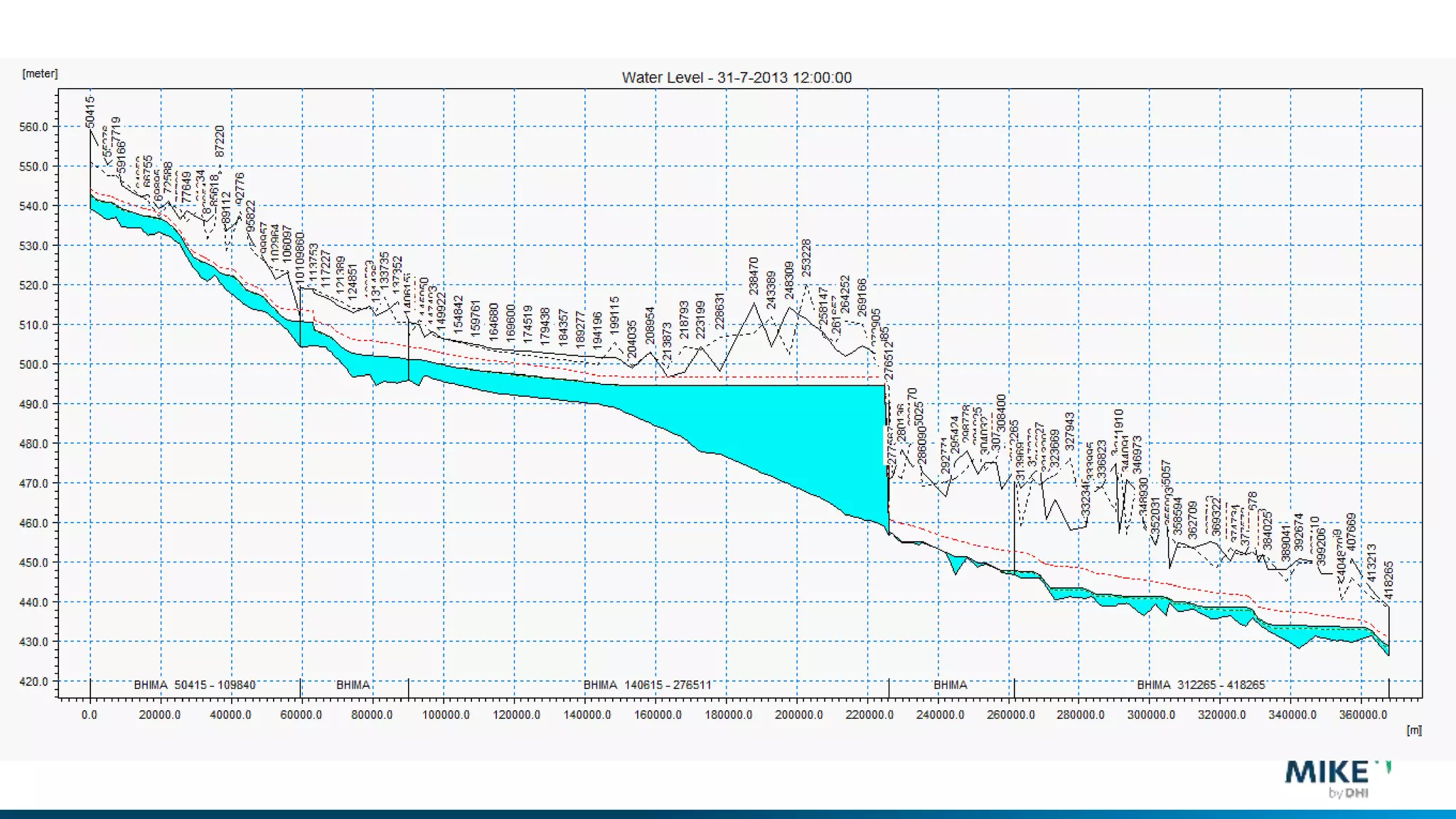Screen dimensions: 1456x819
Task: Click the [m] x-axis unit label
Action: point(1414,730)
